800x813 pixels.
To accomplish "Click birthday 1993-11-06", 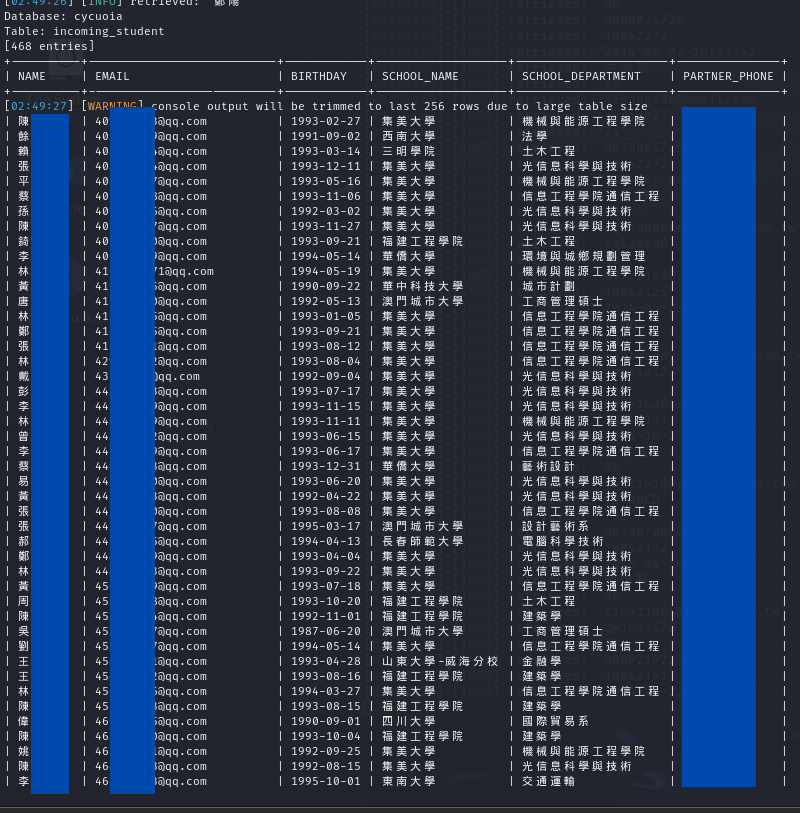I will click(x=326, y=197).
